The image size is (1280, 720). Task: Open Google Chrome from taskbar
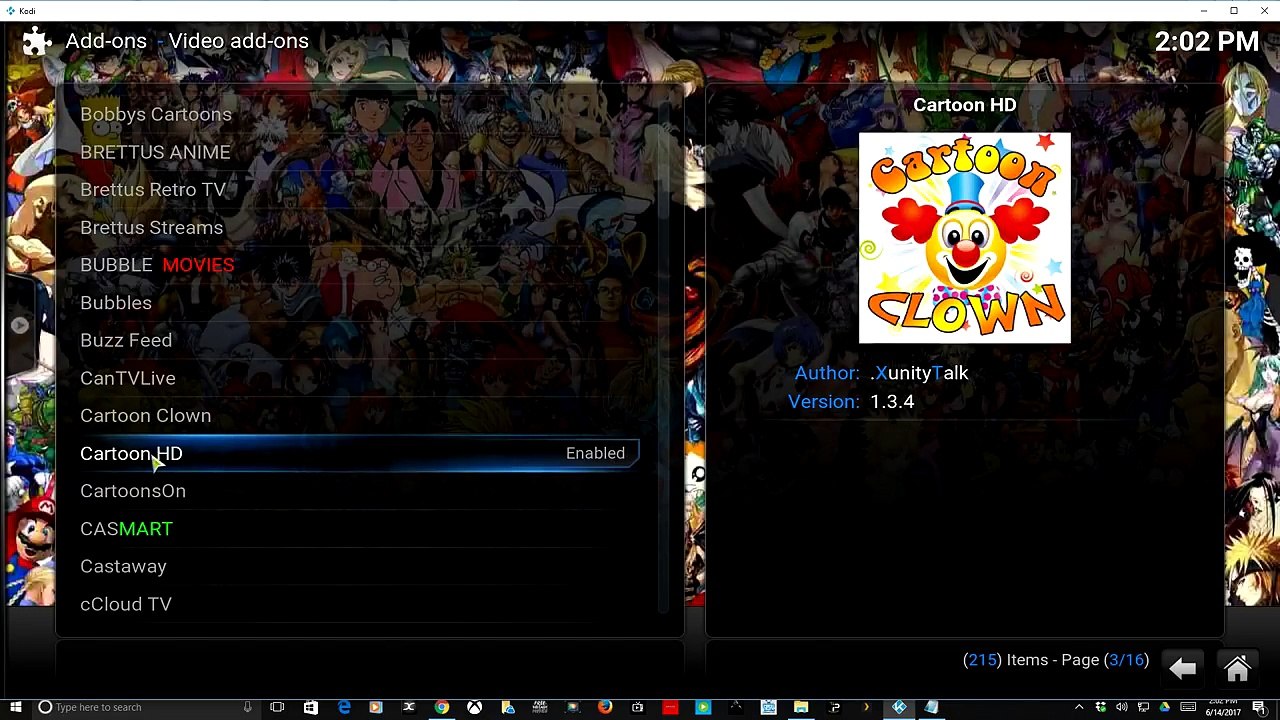point(441,707)
